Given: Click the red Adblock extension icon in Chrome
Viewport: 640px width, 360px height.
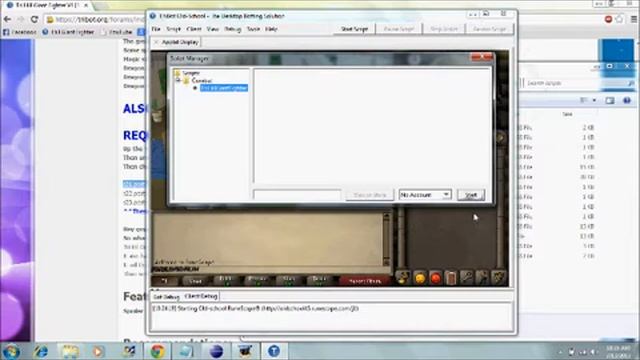Looking at the screenshot, I should click(x=608, y=19).
